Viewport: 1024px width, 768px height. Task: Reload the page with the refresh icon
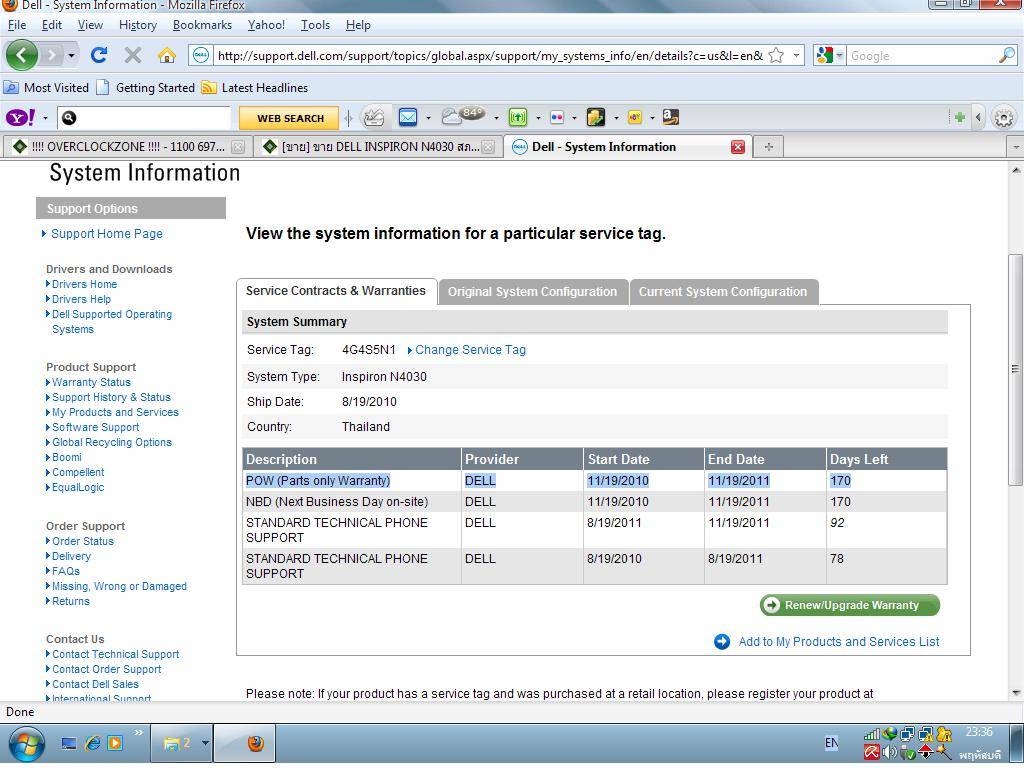click(x=98, y=55)
